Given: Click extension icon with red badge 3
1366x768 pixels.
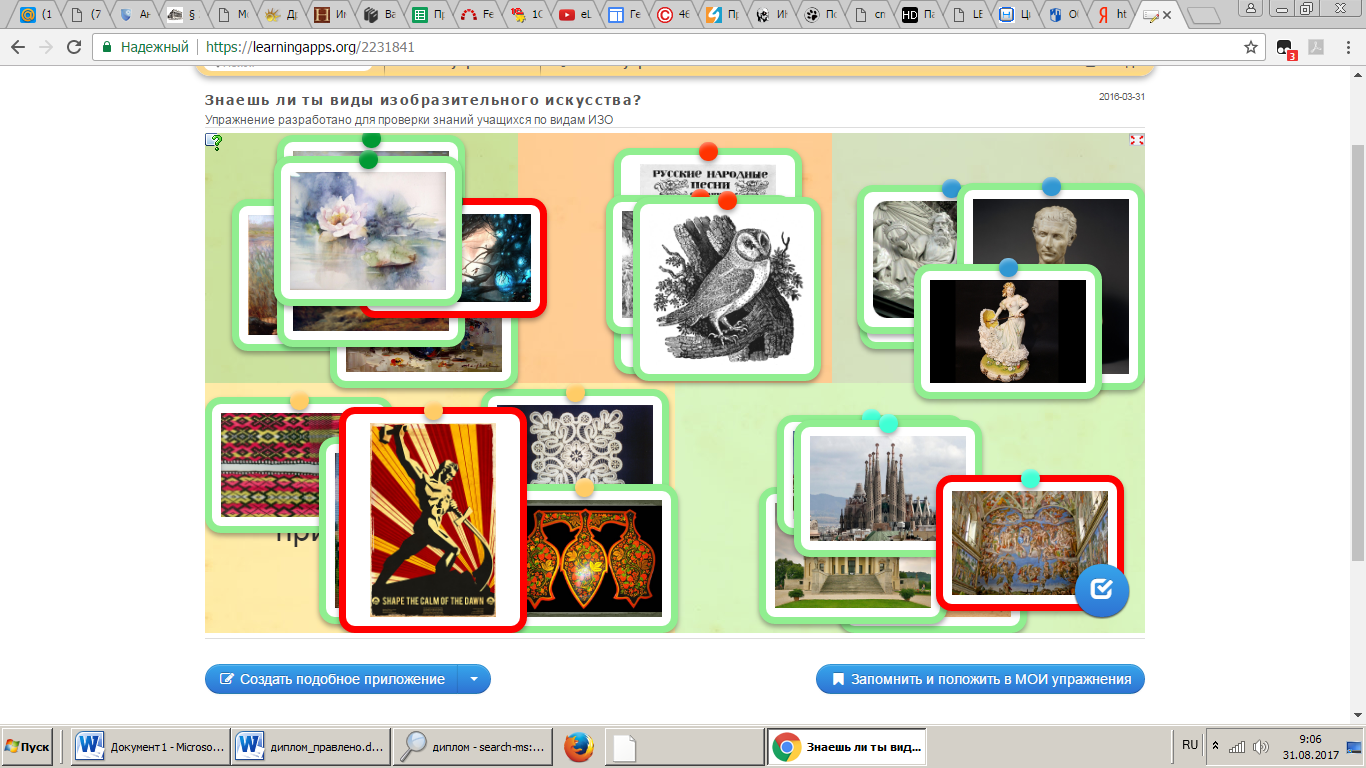Looking at the screenshot, I should point(1285,48).
